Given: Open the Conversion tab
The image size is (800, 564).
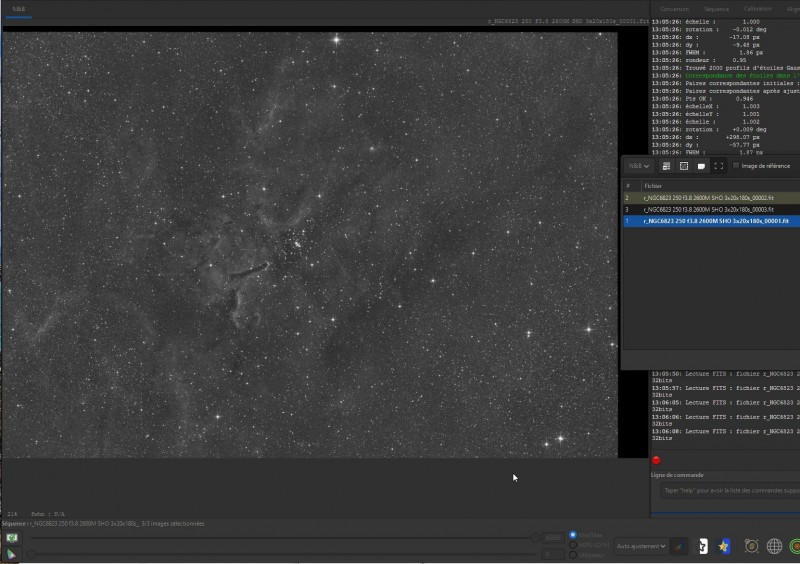Looking at the screenshot, I should tap(674, 9).
